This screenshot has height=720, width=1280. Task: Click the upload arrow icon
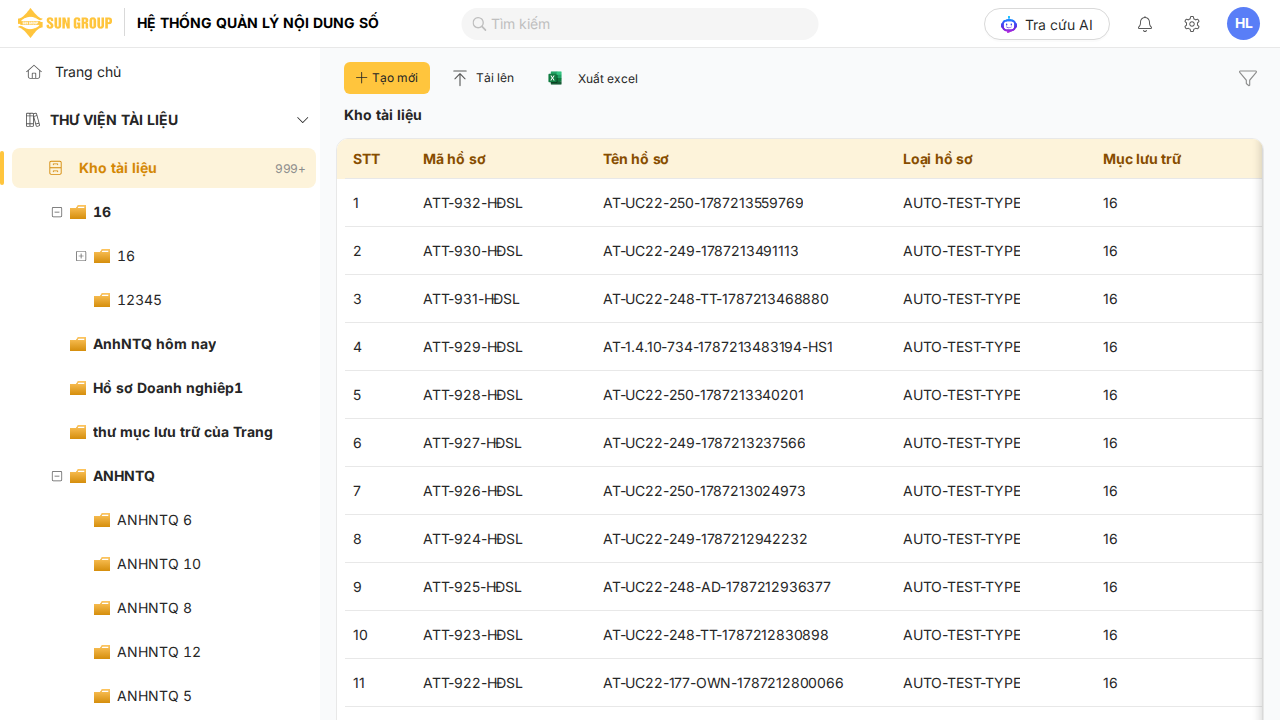460,78
